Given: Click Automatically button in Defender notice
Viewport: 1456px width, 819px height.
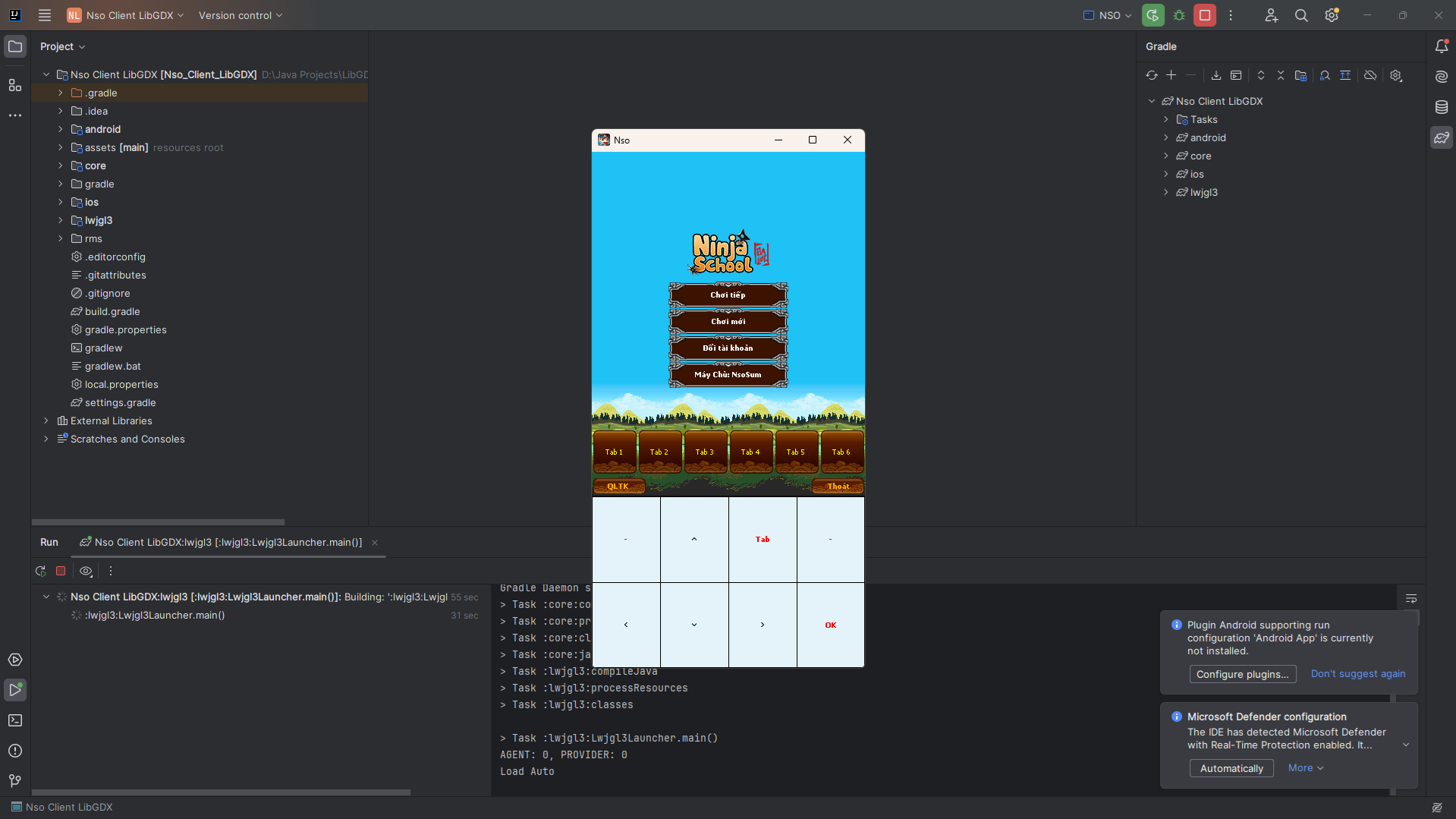Looking at the screenshot, I should (x=1231, y=768).
